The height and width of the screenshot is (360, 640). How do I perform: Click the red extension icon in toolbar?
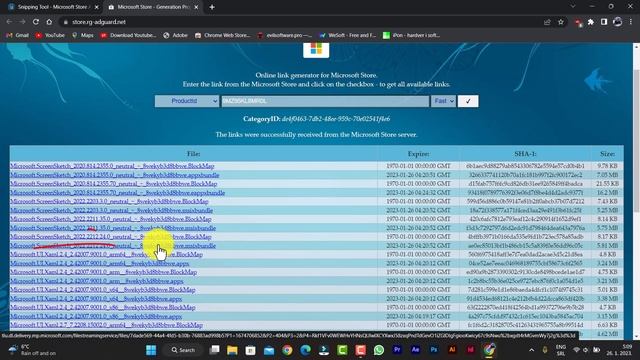pos(578,22)
